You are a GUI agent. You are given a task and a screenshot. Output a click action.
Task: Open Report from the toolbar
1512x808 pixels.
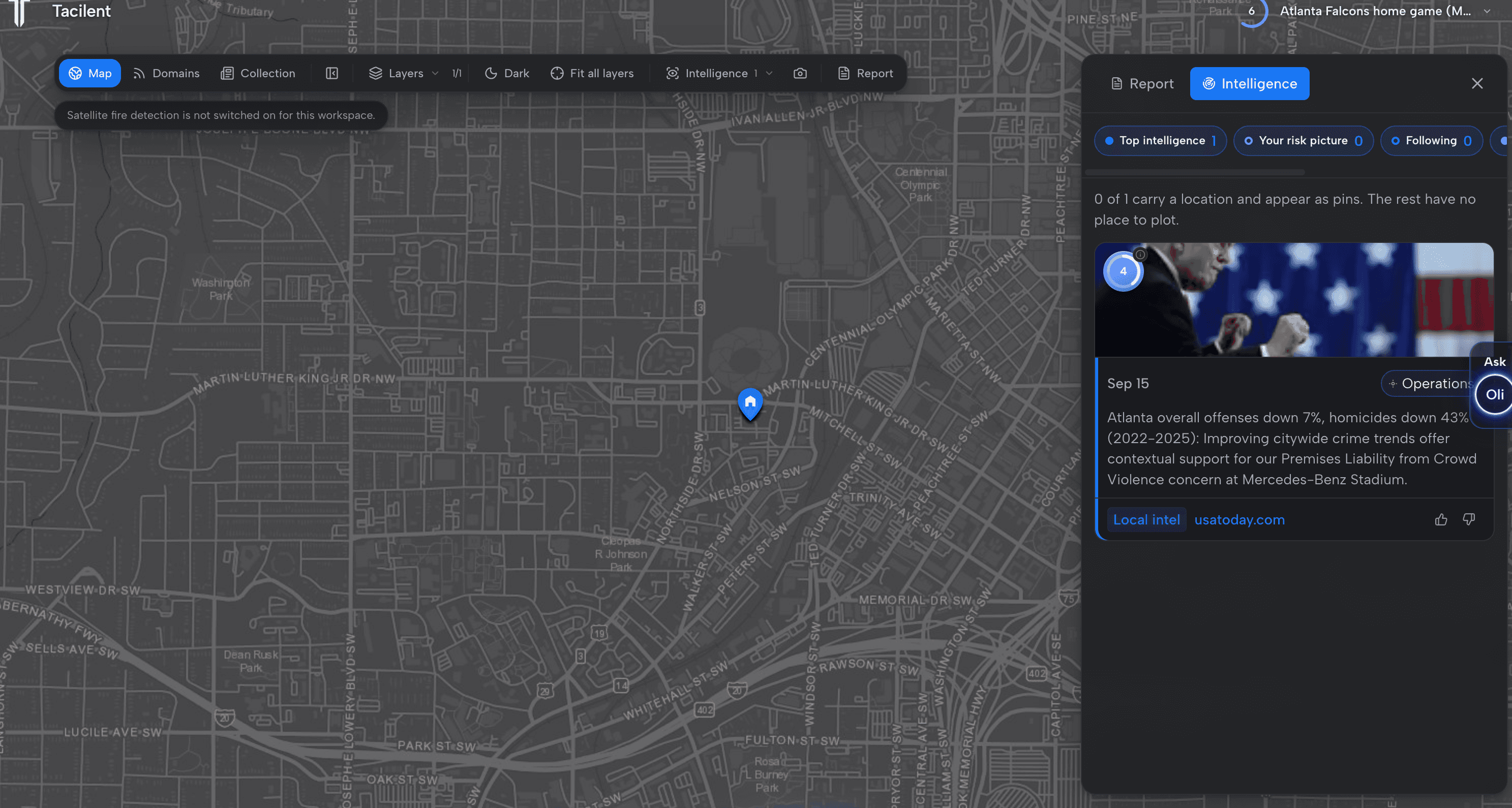(x=865, y=73)
